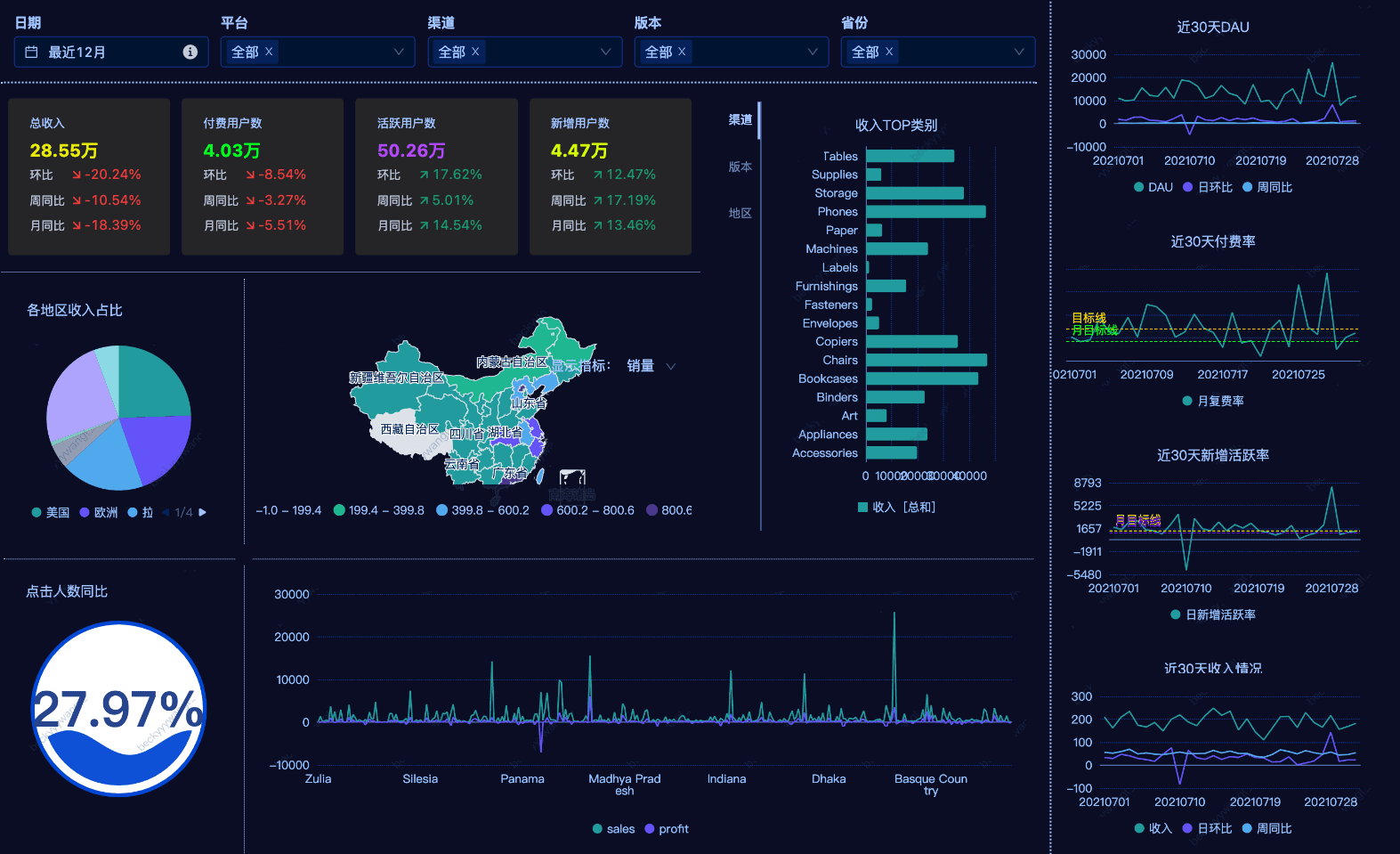Remove the 全部 tag in 平台 filter

269,52
